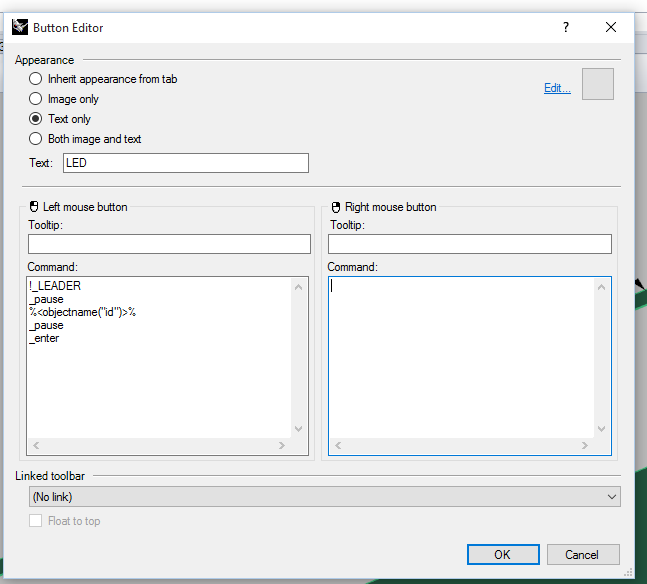
Task: Choose the Text only radio button
Action: (35, 119)
